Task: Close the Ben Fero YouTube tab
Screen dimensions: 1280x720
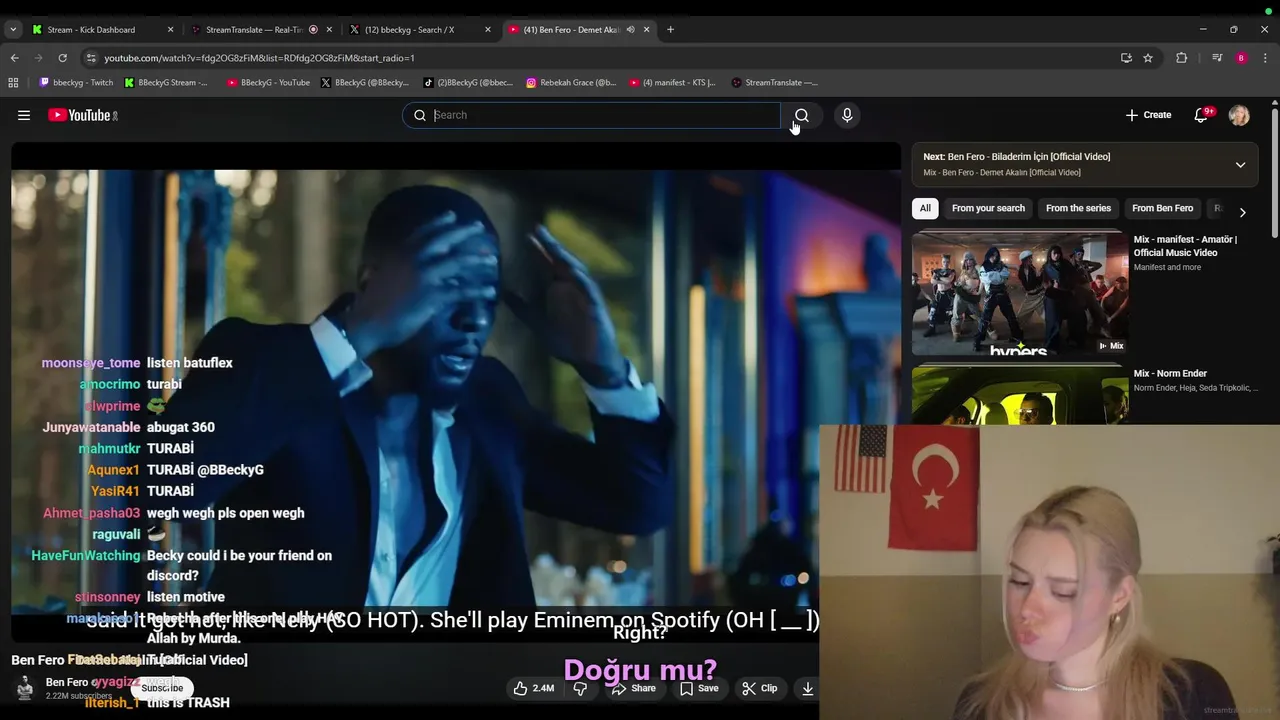Action: tap(646, 30)
